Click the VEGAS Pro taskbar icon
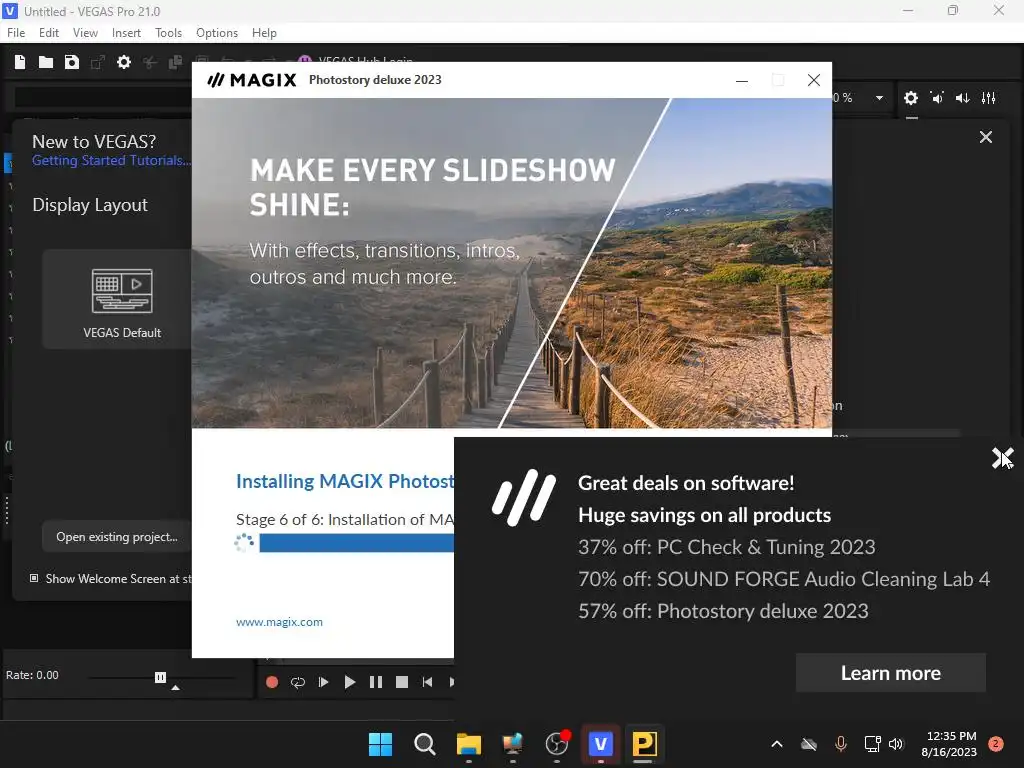The width and height of the screenshot is (1024, 768). point(601,744)
